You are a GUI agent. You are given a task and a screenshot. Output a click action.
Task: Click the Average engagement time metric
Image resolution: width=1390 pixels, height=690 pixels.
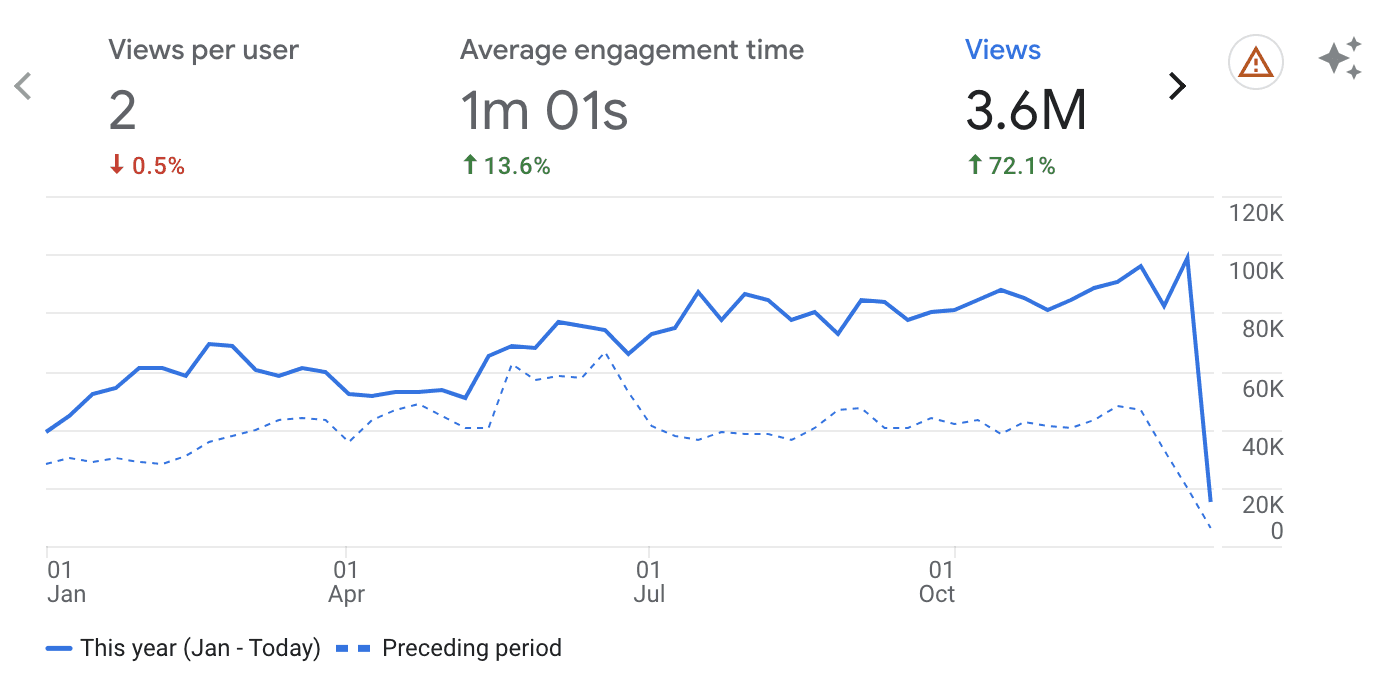click(x=631, y=49)
